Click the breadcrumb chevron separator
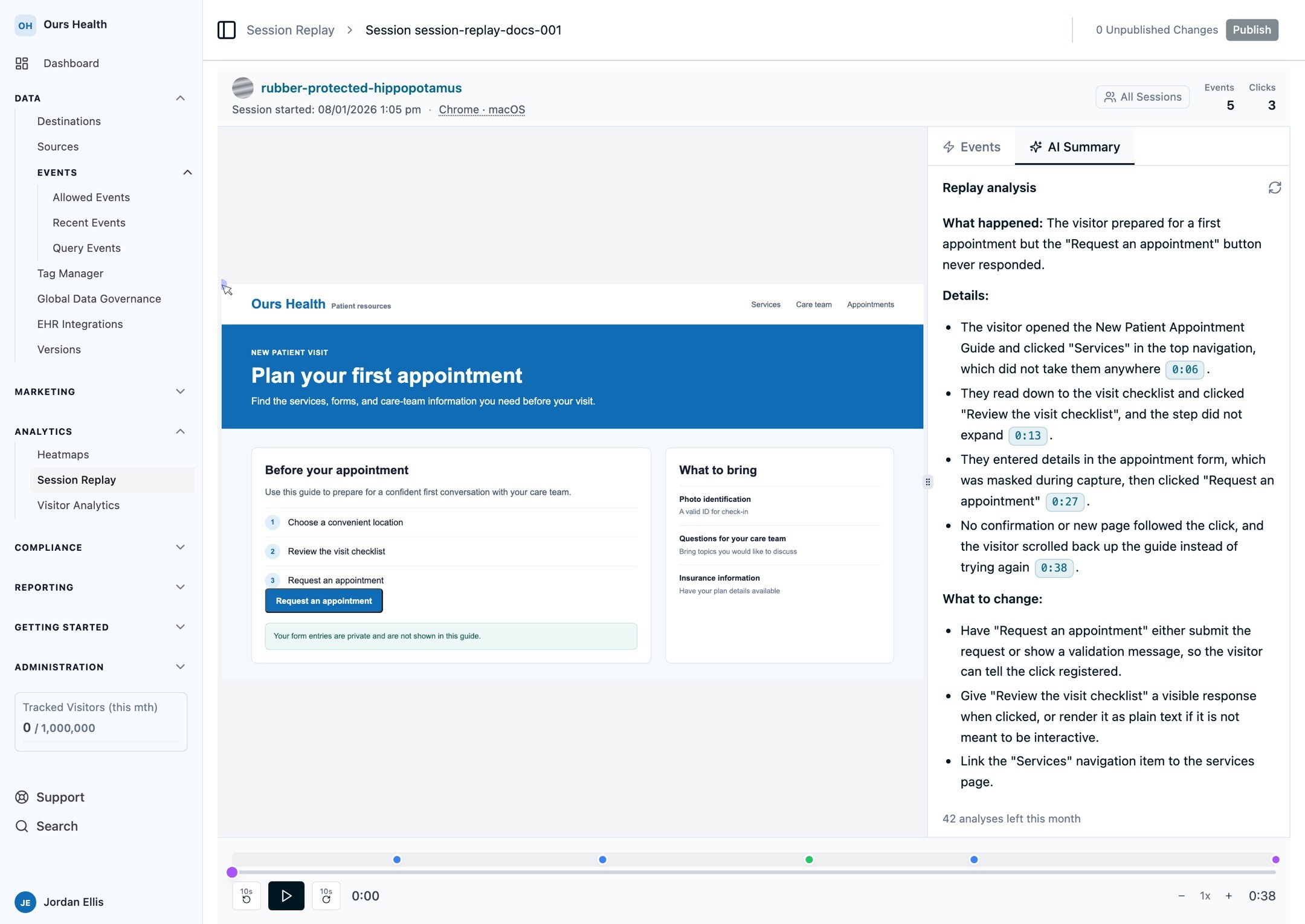Screen dimensions: 1305x924 coord(350,30)
